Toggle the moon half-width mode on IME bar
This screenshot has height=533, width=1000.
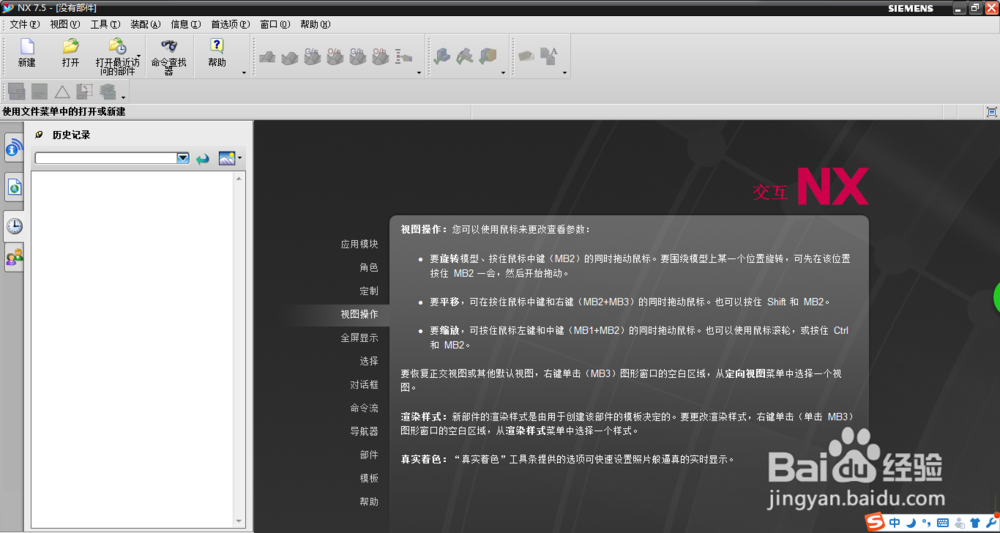coord(913,523)
